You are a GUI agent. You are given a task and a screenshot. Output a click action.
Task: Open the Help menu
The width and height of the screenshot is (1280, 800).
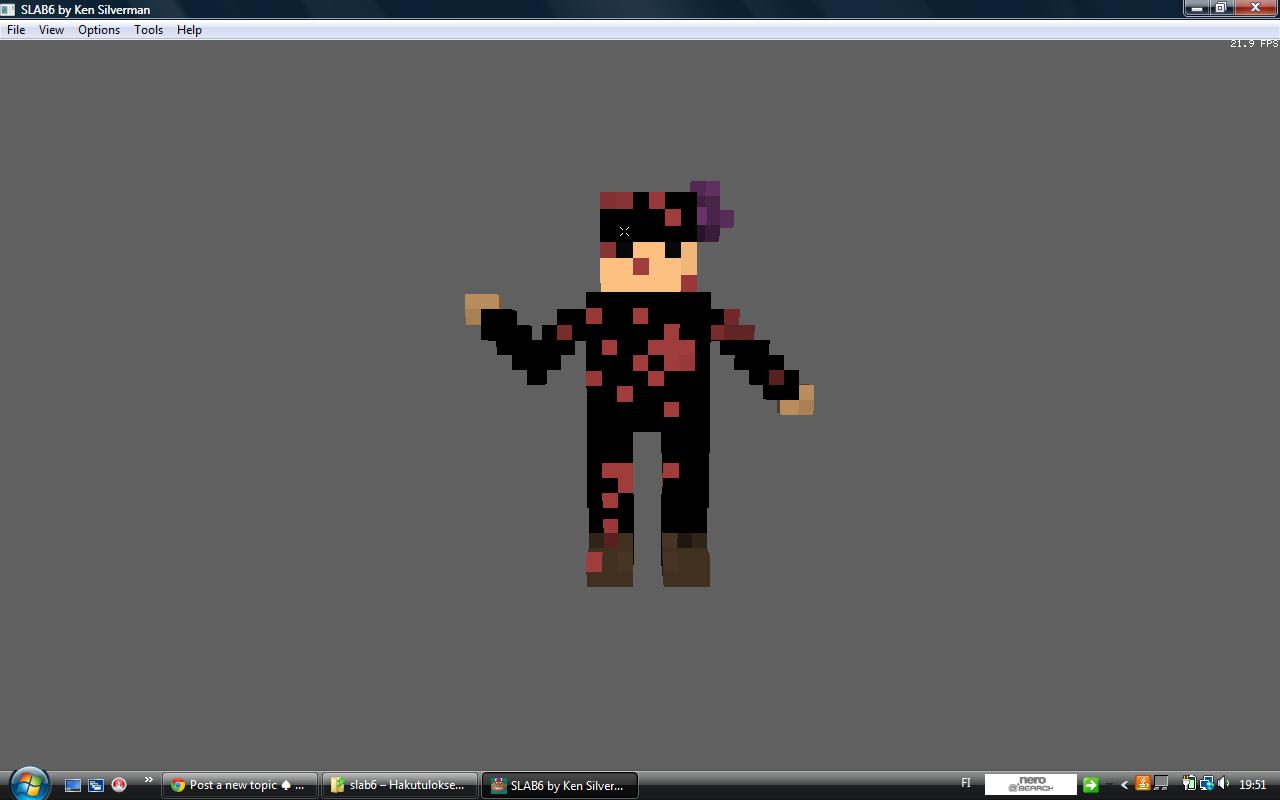pyautogui.click(x=189, y=30)
